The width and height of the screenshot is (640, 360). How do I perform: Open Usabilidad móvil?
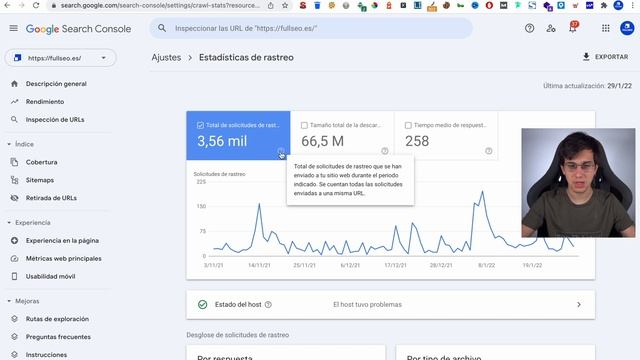[x=51, y=276]
